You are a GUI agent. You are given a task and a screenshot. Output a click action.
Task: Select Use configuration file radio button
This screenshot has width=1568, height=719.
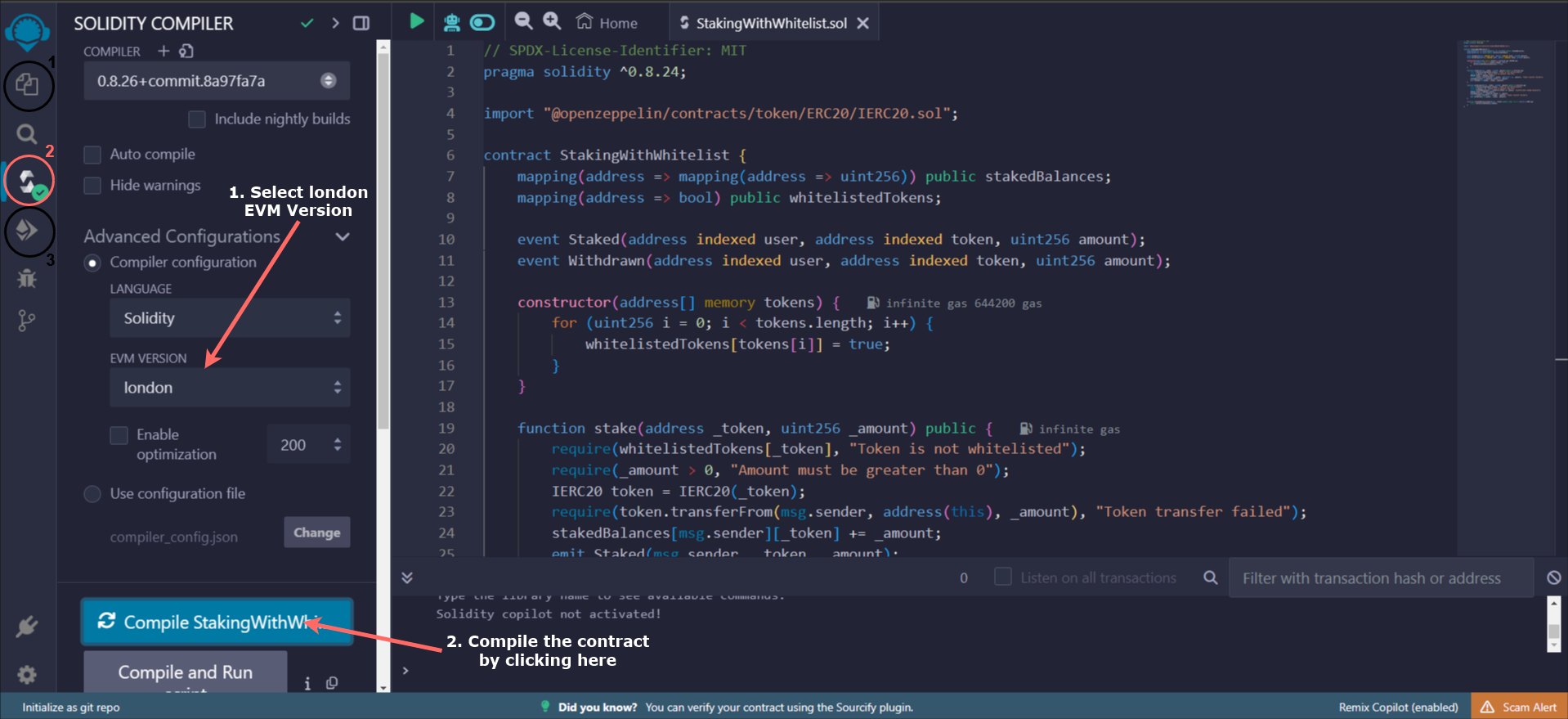coord(93,494)
